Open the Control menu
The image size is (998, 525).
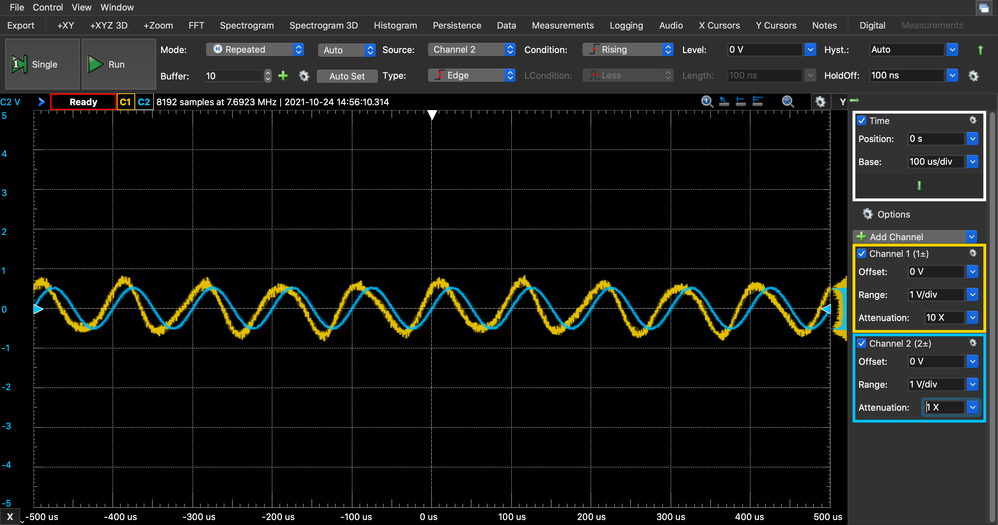(x=48, y=7)
